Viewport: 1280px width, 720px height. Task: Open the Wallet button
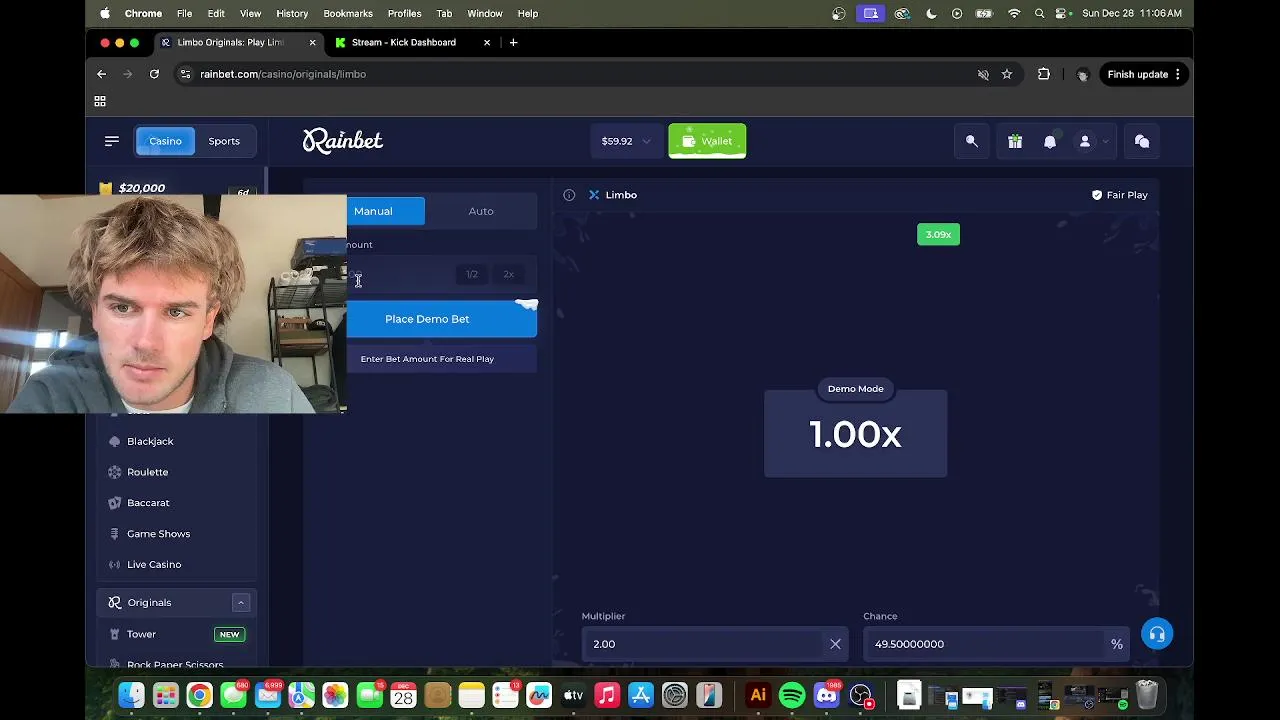pos(707,141)
